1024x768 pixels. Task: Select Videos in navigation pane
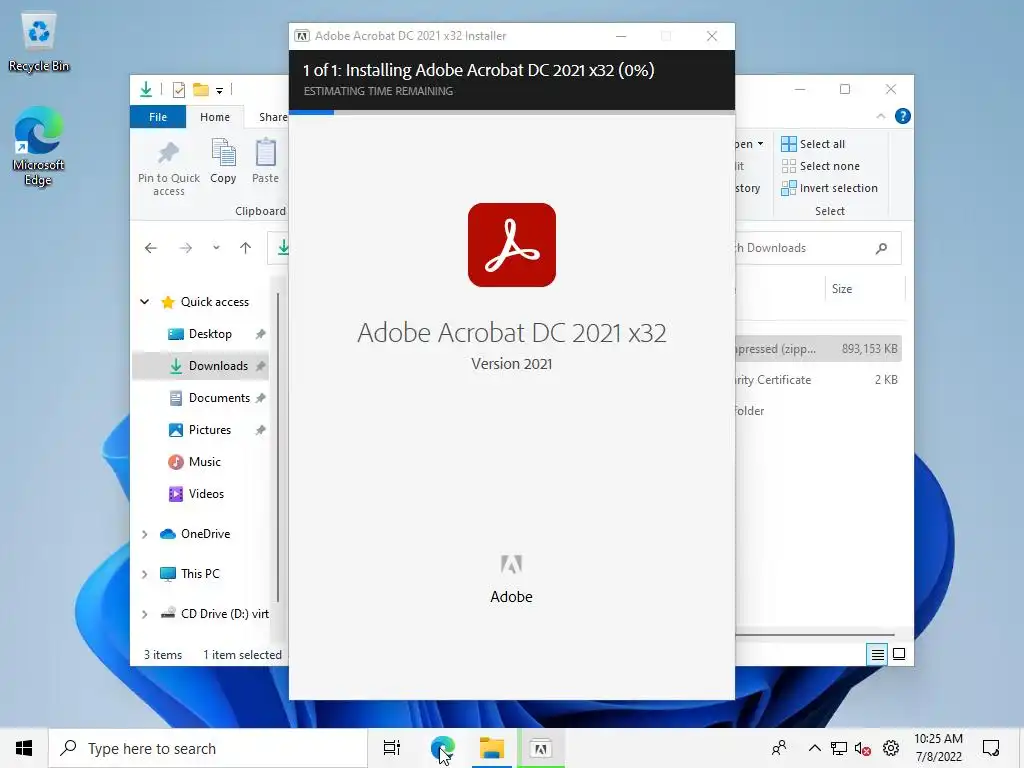(201, 494)
